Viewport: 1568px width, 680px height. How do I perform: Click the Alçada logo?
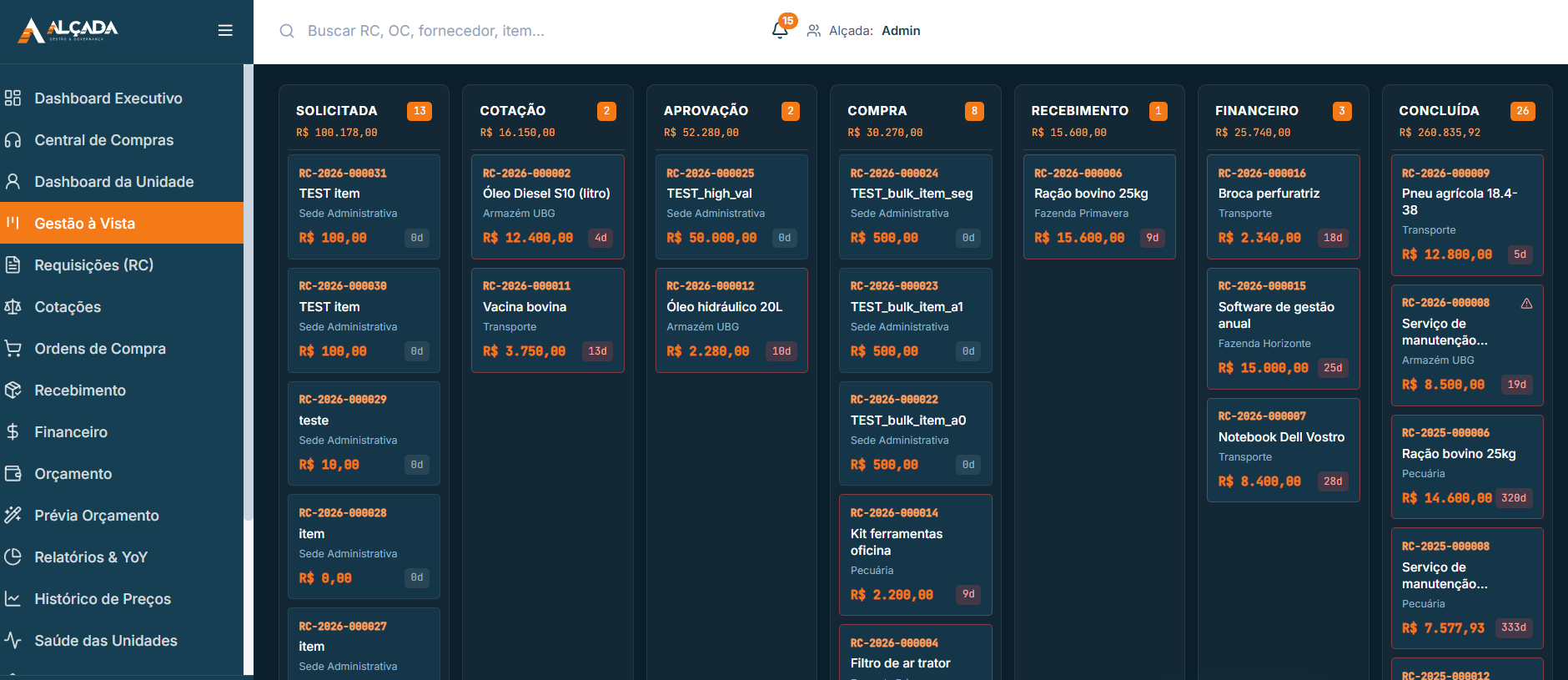click(x=68, y=30)
